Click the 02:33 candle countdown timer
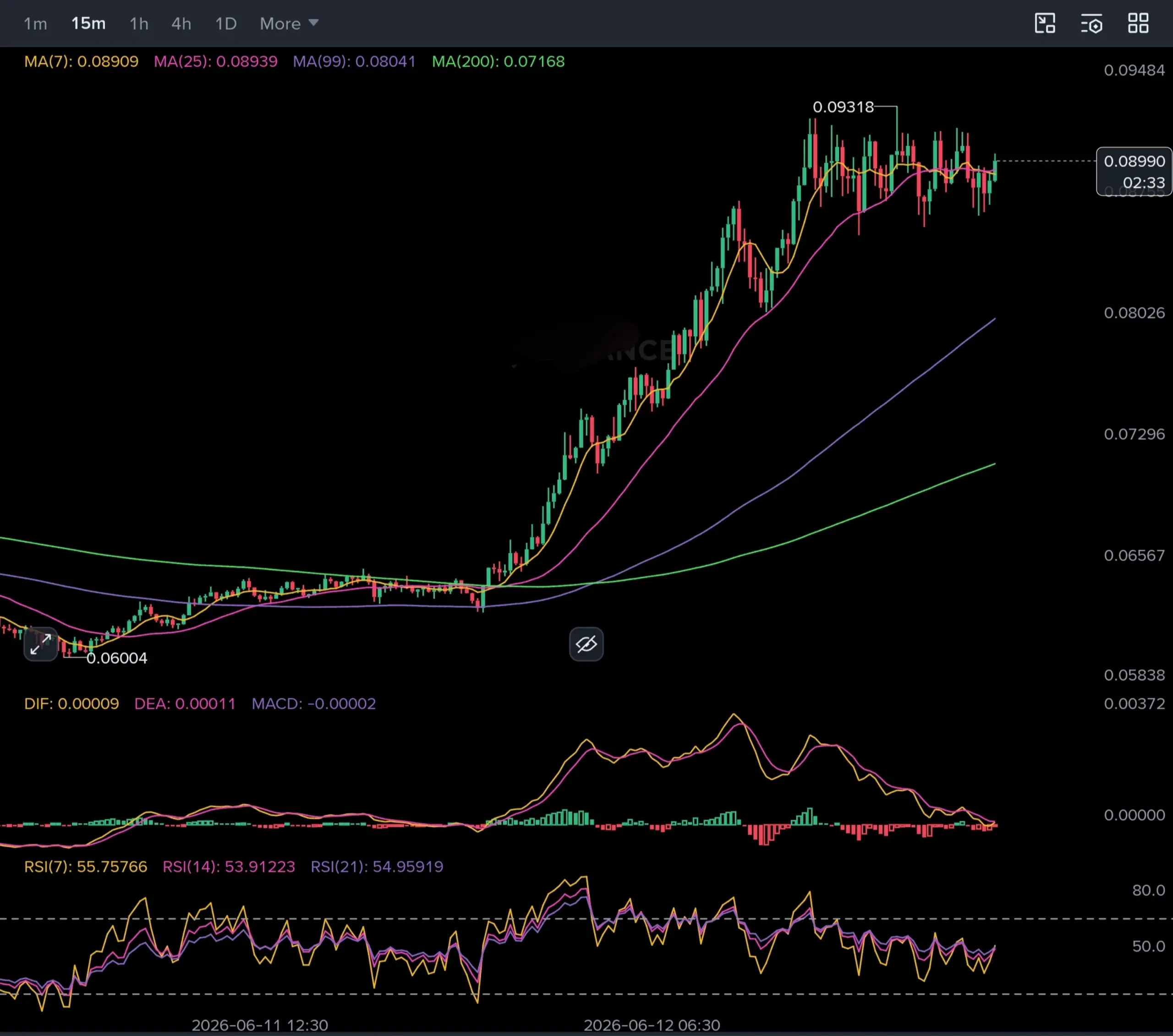This screenshot has width=1173, height=1036. coord(1144,182)
